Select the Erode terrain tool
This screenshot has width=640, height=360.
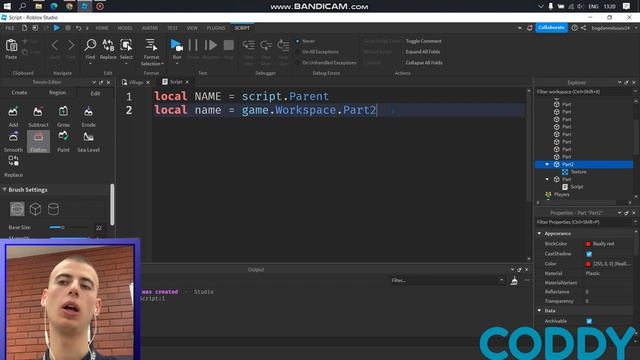tap(88, 116)
